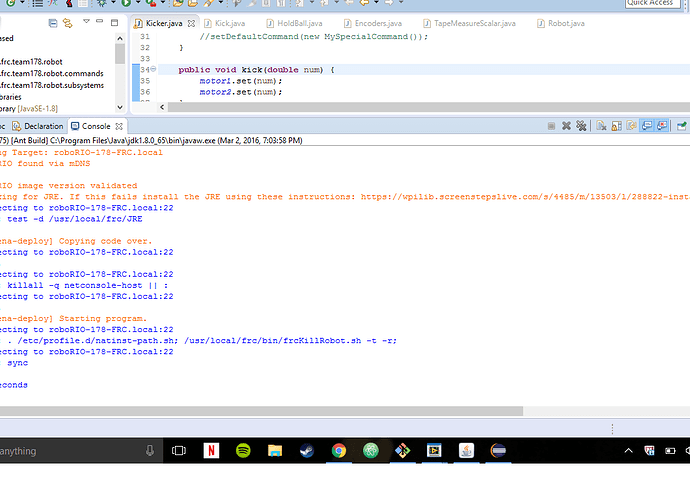Image resolution: width=690 pixels, height=500 pixels.
Task: Click the microphone icon in Windows search
Action: 150,450
